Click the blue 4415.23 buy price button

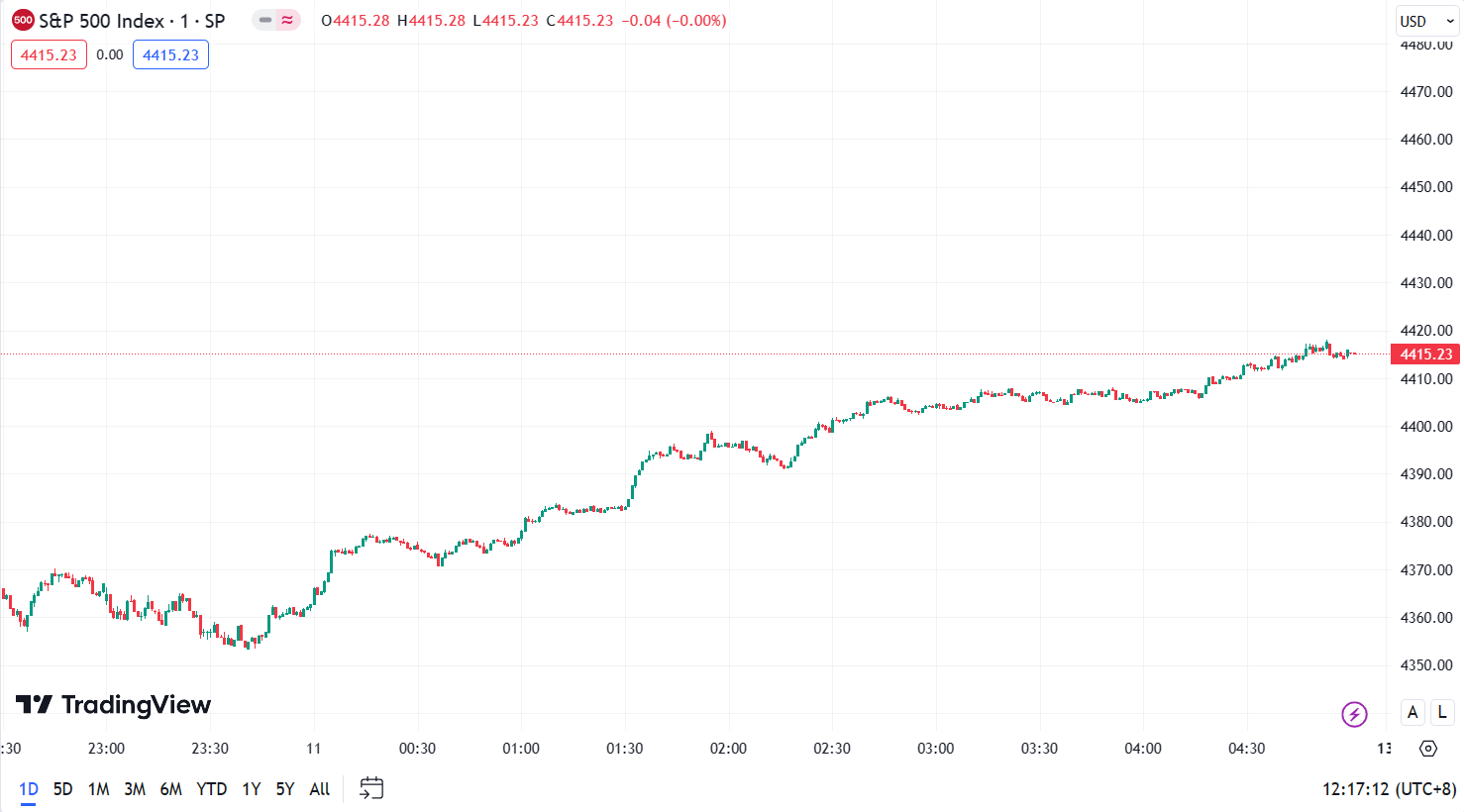point(170,55)
